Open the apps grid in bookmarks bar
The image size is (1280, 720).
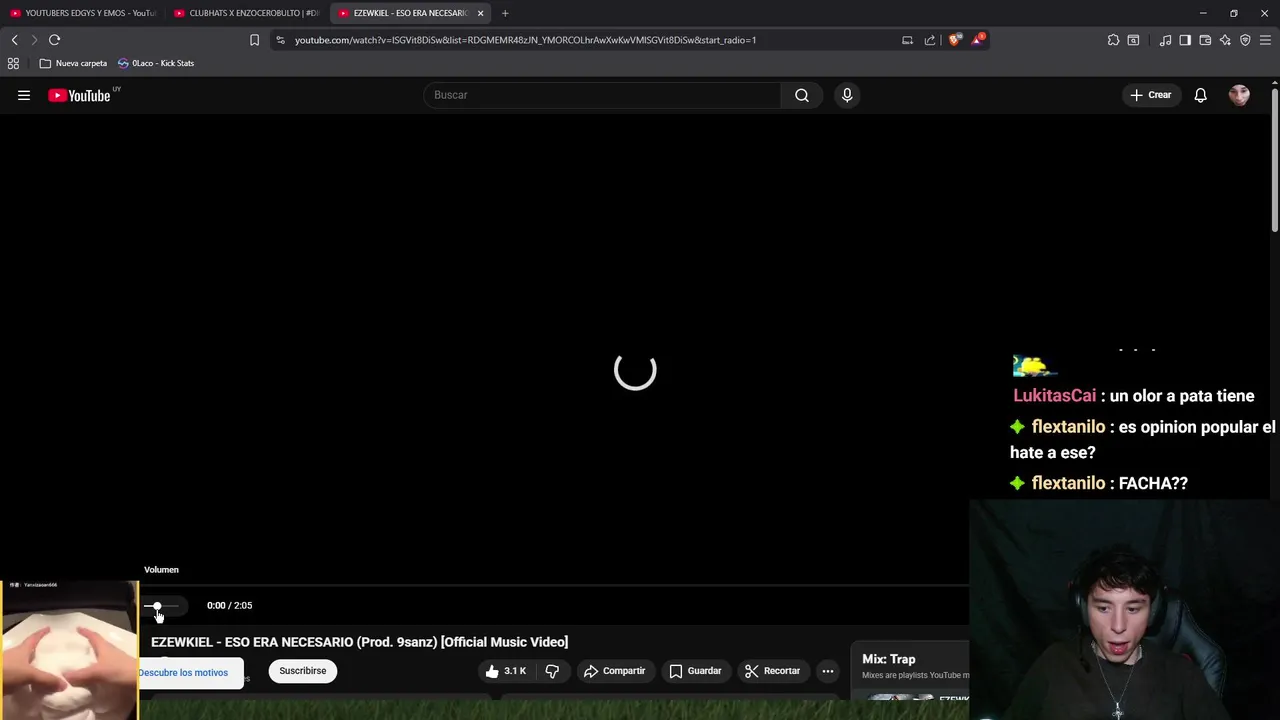(x=13, y=63)
